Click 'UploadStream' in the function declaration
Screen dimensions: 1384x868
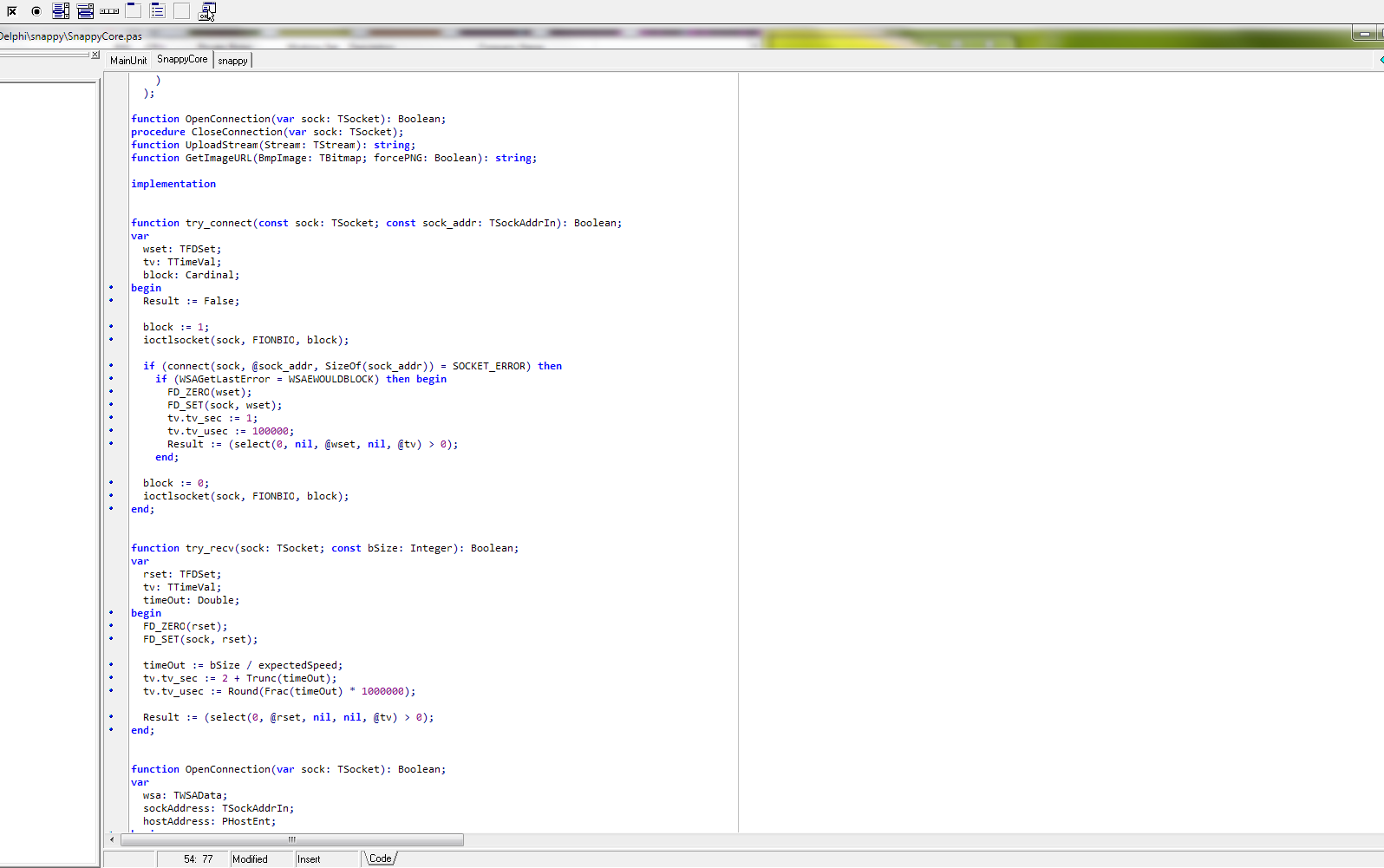[222, 145]
